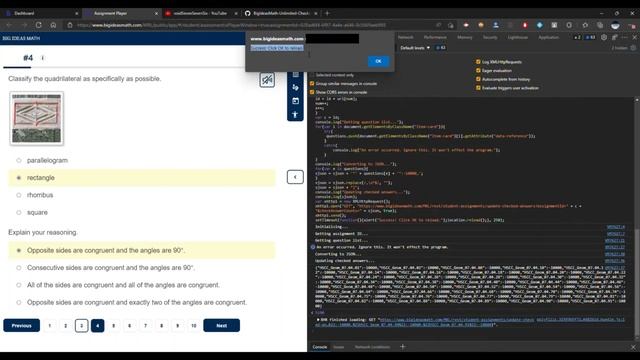Select the Network conditions drawer tab
This screenshot has width=640, height=360.
[x=372, y=347]
